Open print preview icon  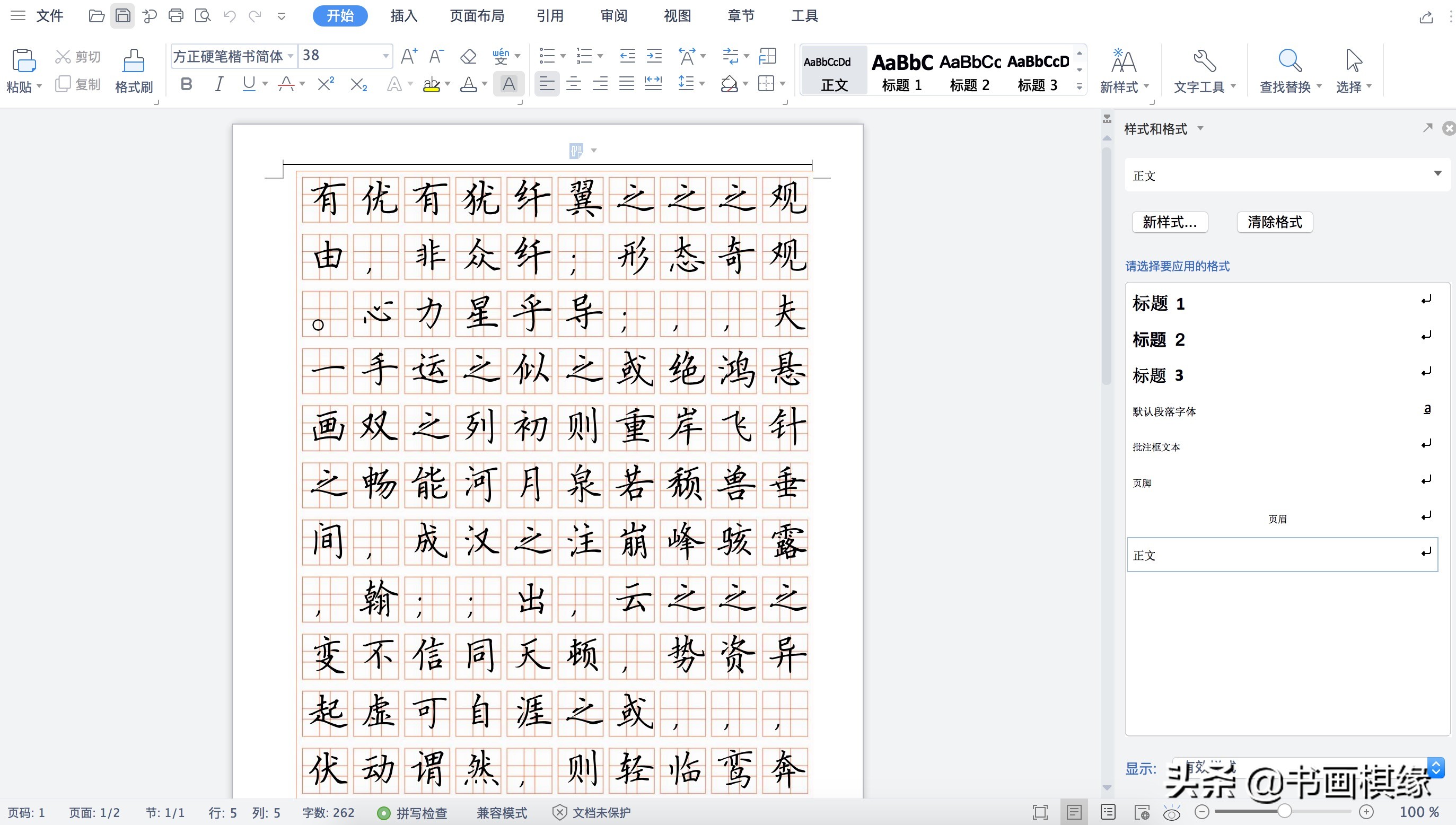click(x=203, y=16)
